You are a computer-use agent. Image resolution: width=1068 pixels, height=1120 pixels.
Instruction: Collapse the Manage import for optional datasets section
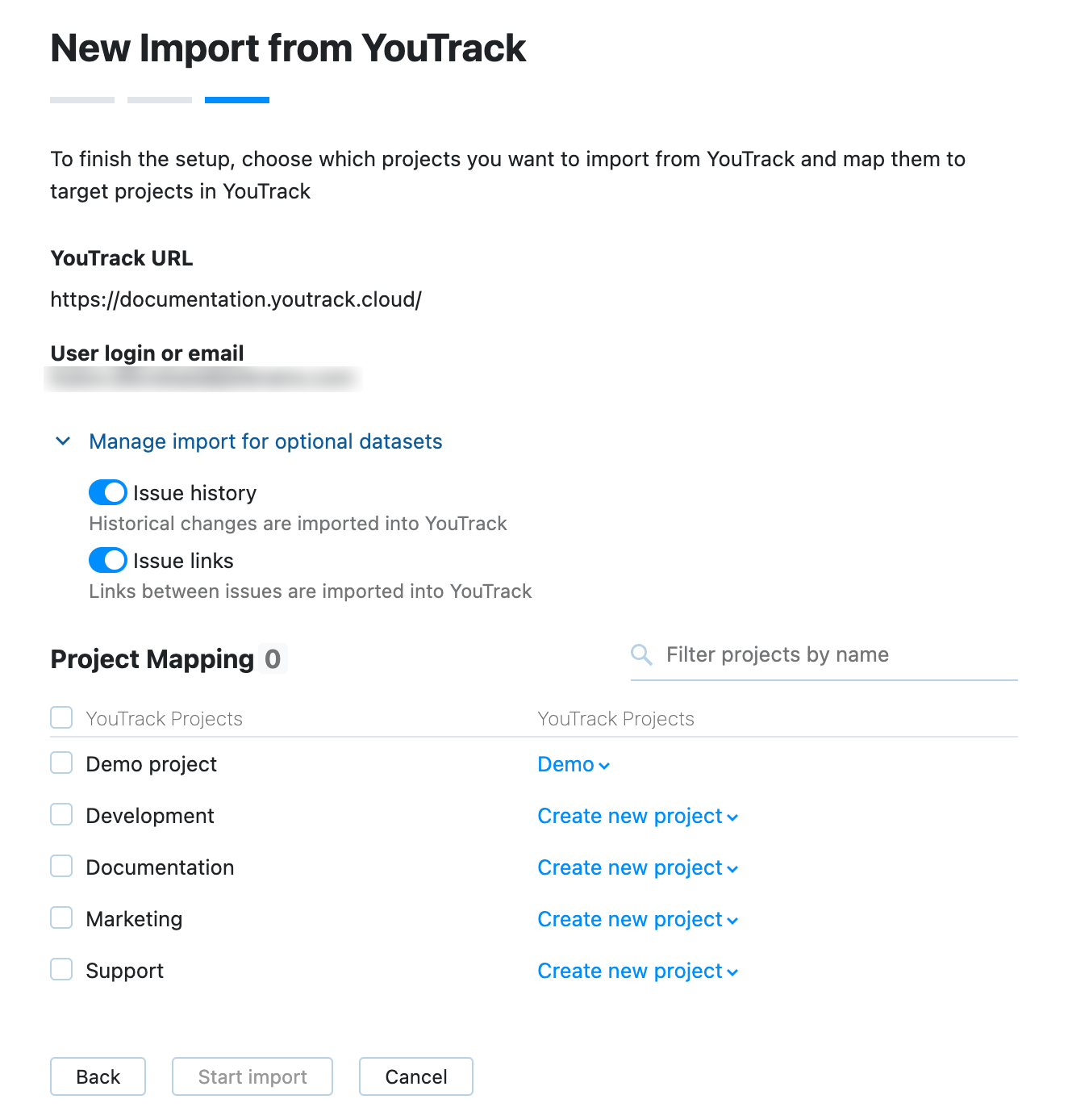[63, 441]
